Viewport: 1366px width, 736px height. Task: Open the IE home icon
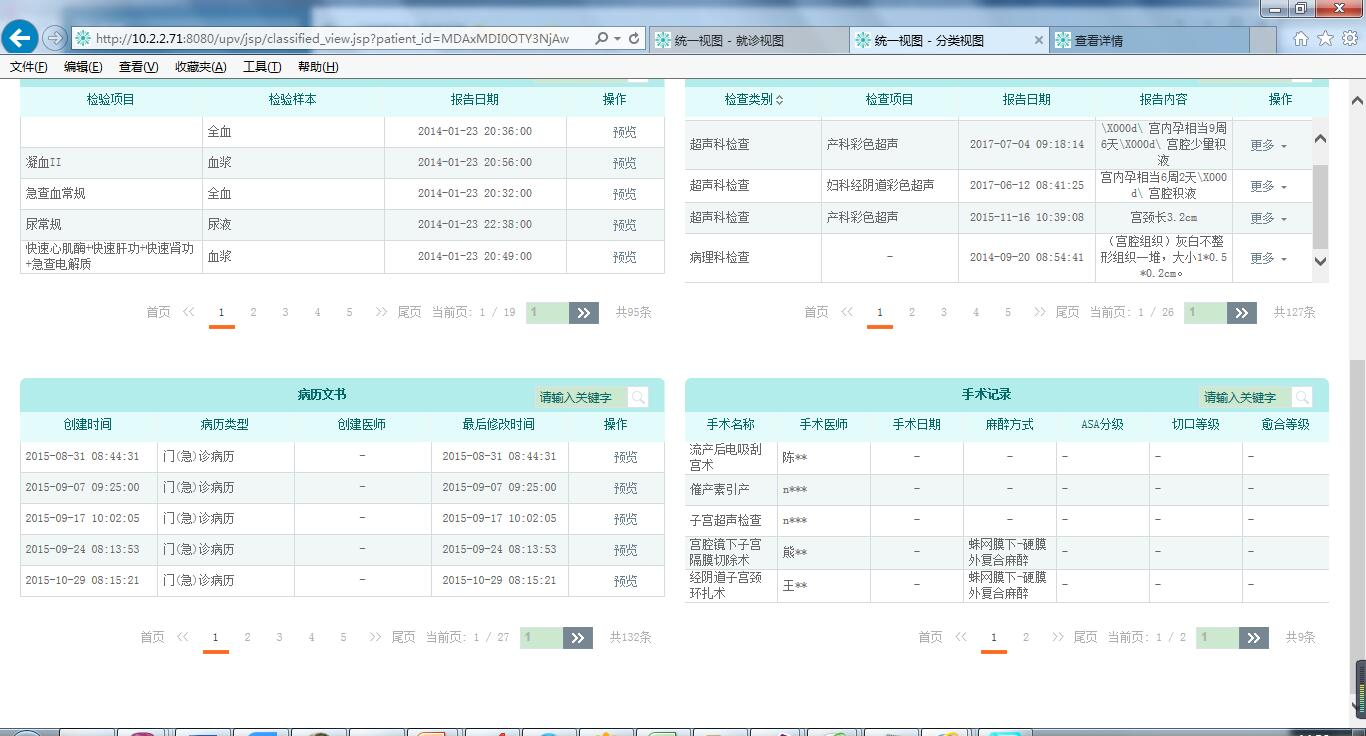click(x=1300, y=39)
